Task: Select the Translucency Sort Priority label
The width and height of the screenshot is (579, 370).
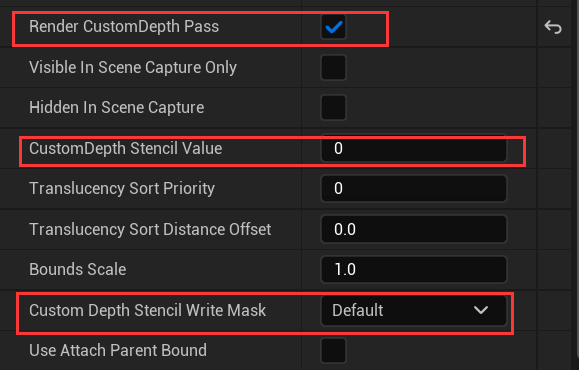Action: point(122,189)
